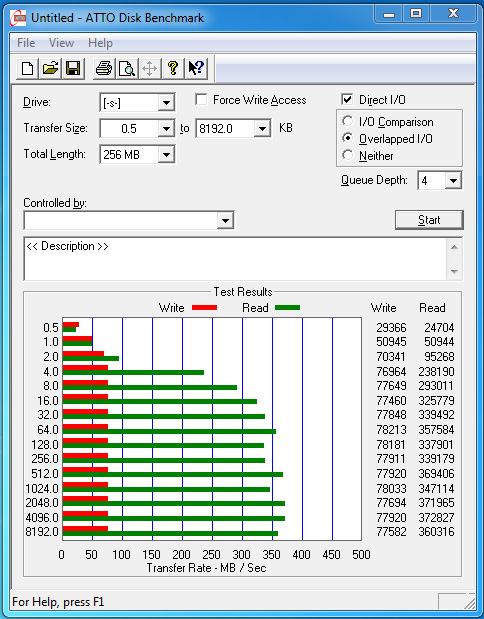The width and height of the screenshot is (484, 619).
Task: Open About via yellow question mark icon
Action: tap(173, 69)
